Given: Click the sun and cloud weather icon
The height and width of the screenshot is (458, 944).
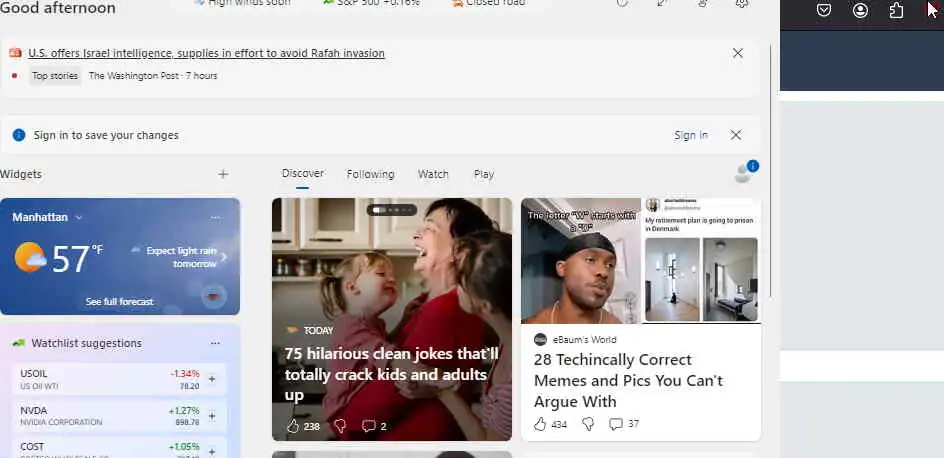Looking at the screenshot, I should [x=30, y=257].
